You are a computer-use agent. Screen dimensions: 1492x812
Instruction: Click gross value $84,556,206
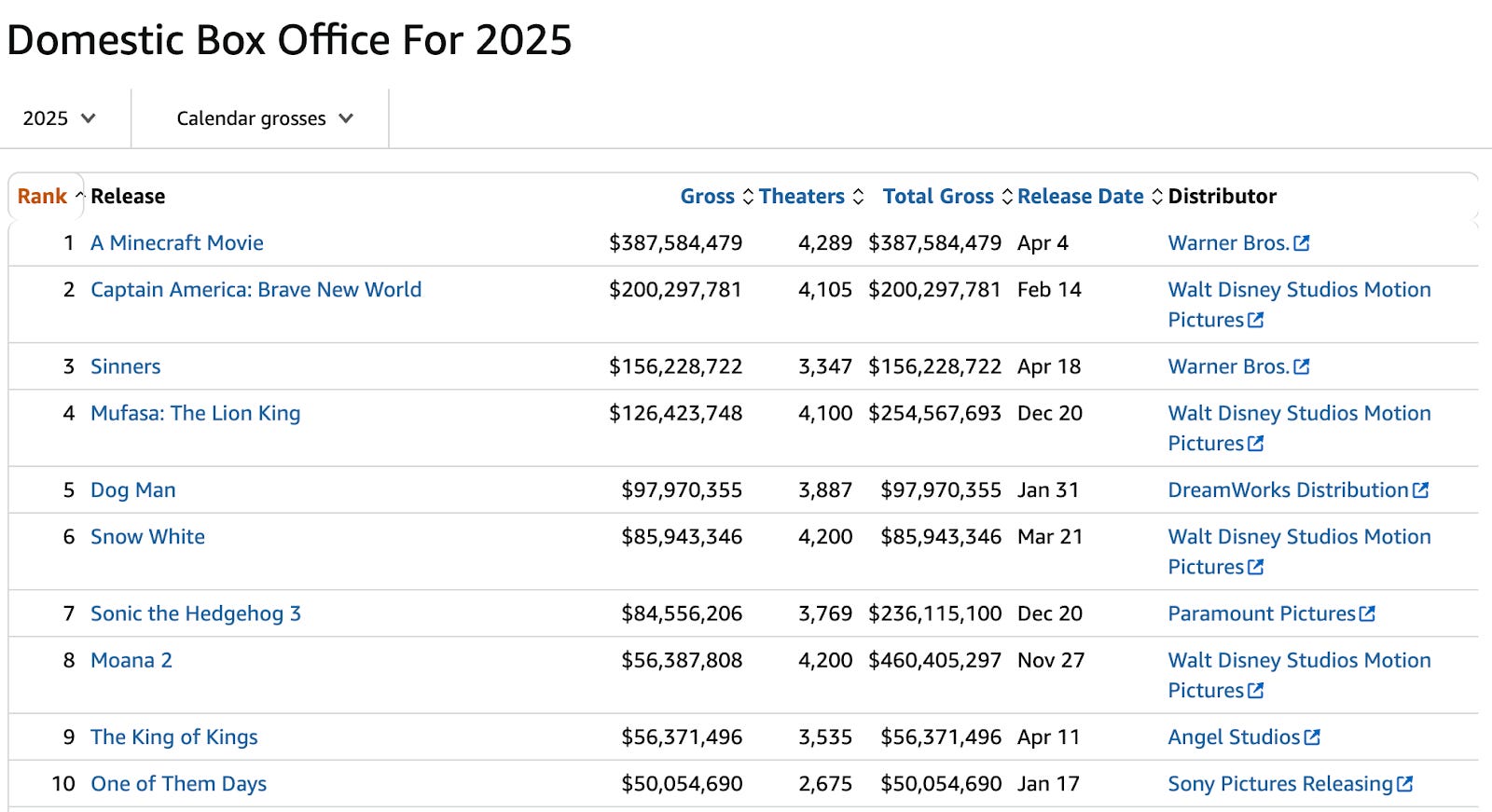(x=682, y=613)
